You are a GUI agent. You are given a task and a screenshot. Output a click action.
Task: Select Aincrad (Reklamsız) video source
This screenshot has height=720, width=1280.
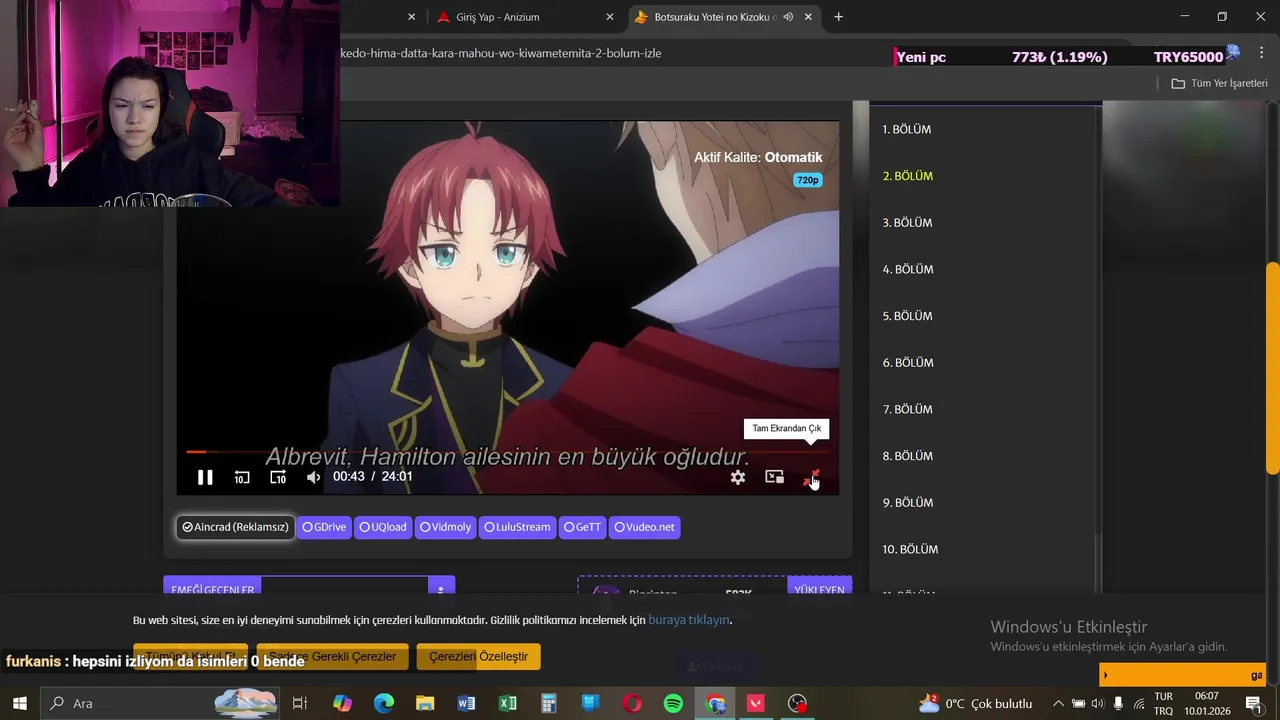[236, 527]
